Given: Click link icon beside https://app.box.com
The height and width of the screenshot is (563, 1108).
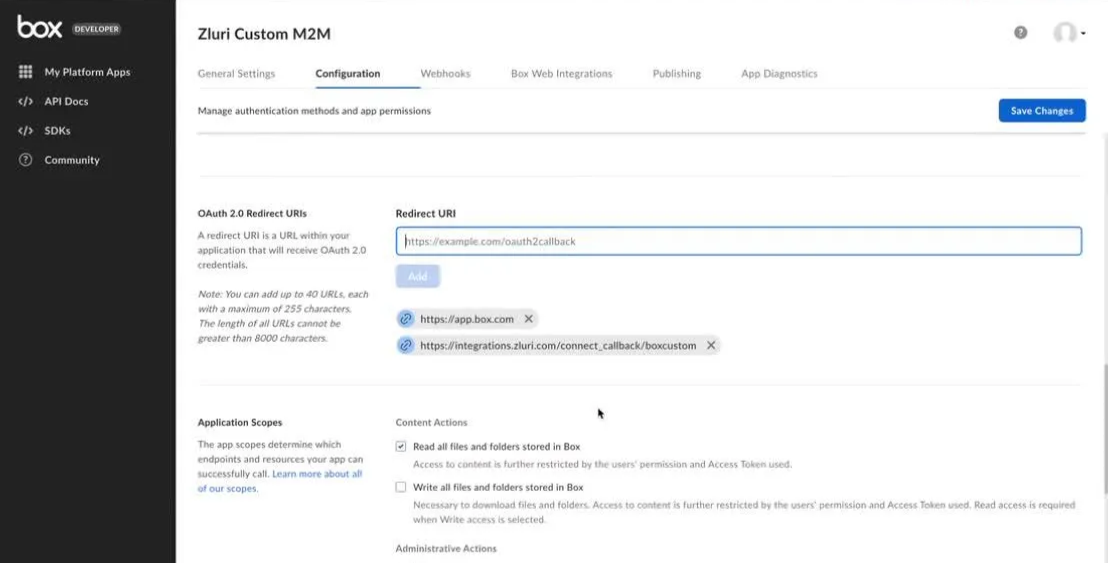Looking at the screenshot, I should 406,319.
